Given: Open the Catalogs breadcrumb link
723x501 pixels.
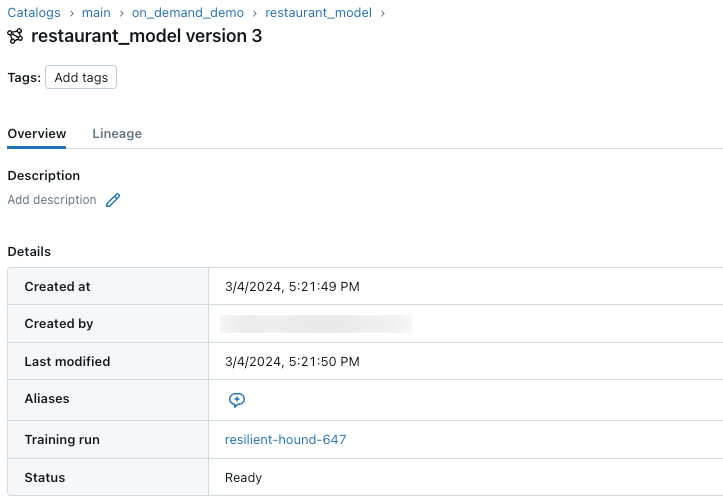Looking at the screenshot, I should tap(34, 13).
